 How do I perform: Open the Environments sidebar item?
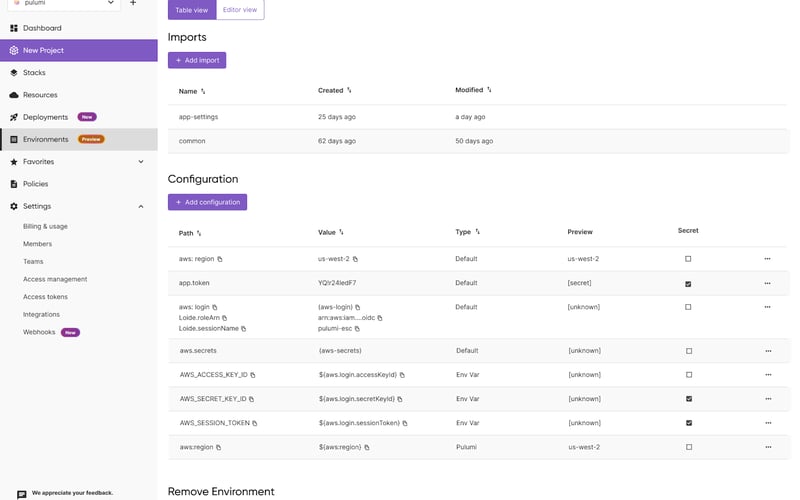(79, 139)
